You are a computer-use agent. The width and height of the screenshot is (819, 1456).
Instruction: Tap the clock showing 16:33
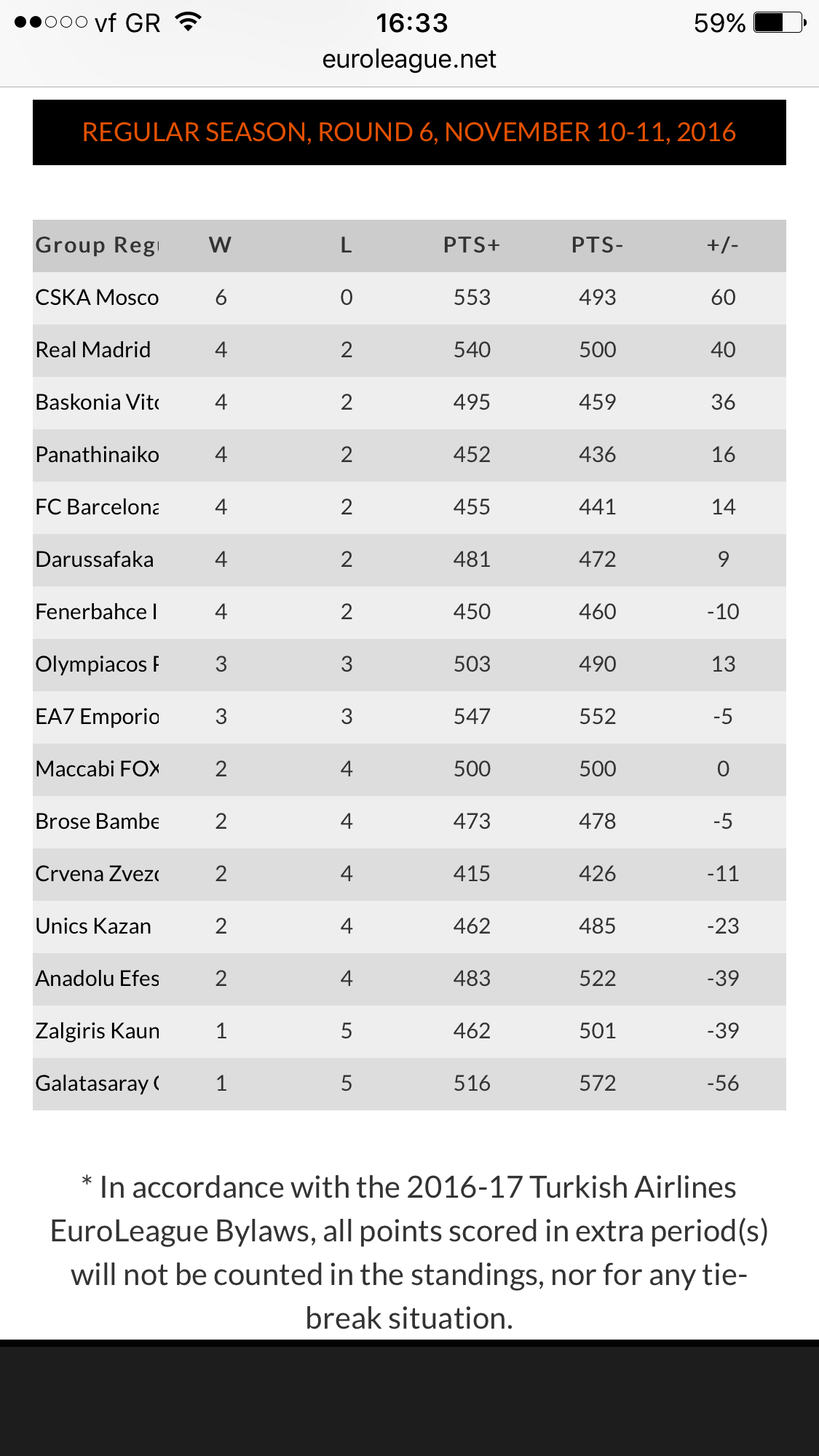(411, 23)
